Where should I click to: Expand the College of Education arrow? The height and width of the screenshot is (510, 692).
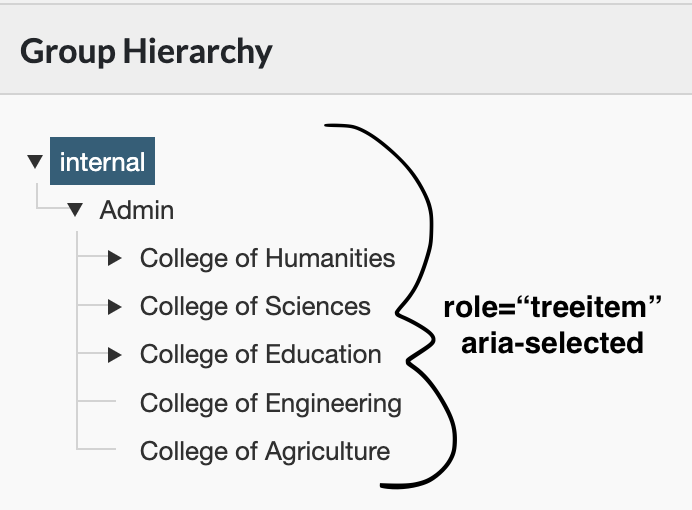click(115, 354)
